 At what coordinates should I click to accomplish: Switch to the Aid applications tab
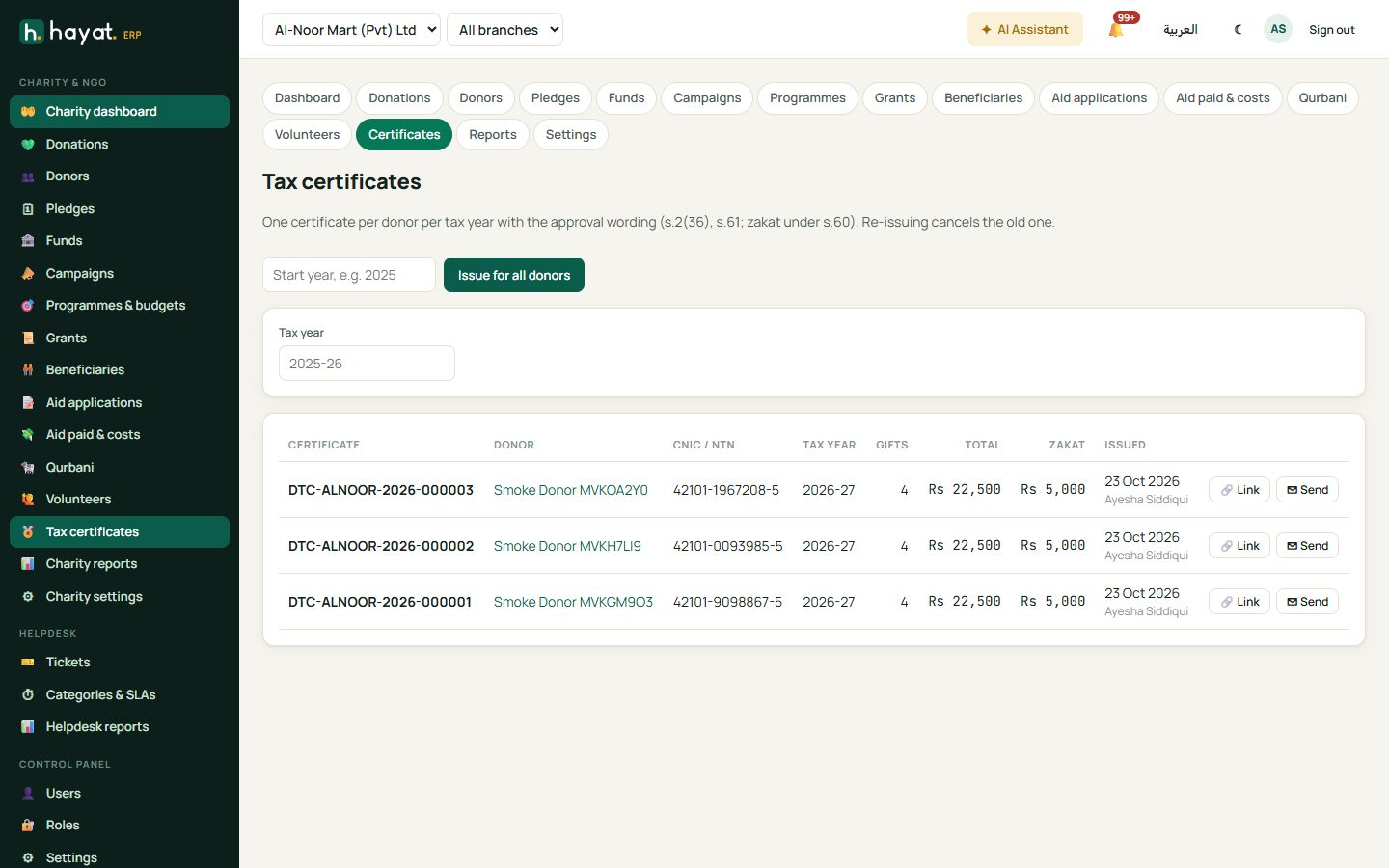click(x=1099, y=98)
